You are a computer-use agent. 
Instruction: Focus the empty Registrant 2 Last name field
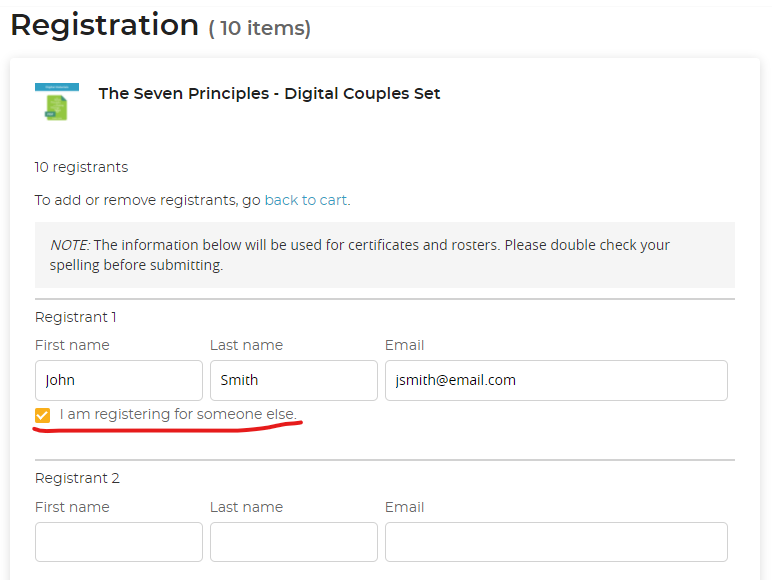293,542
